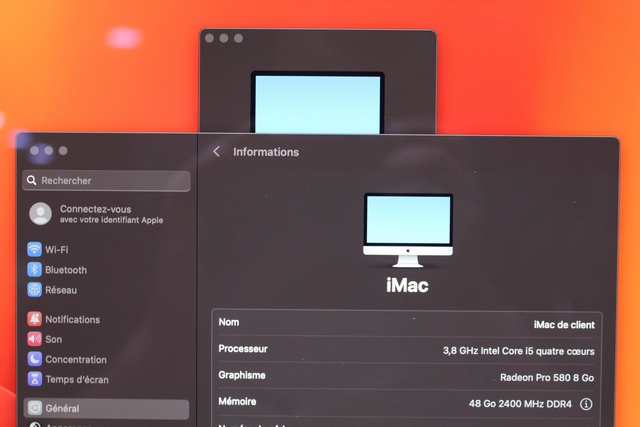Click the 48 Go 2400 MHz DDR4 value
The height and width of the screenshot is (427, 640).
[x=520, y=404]
